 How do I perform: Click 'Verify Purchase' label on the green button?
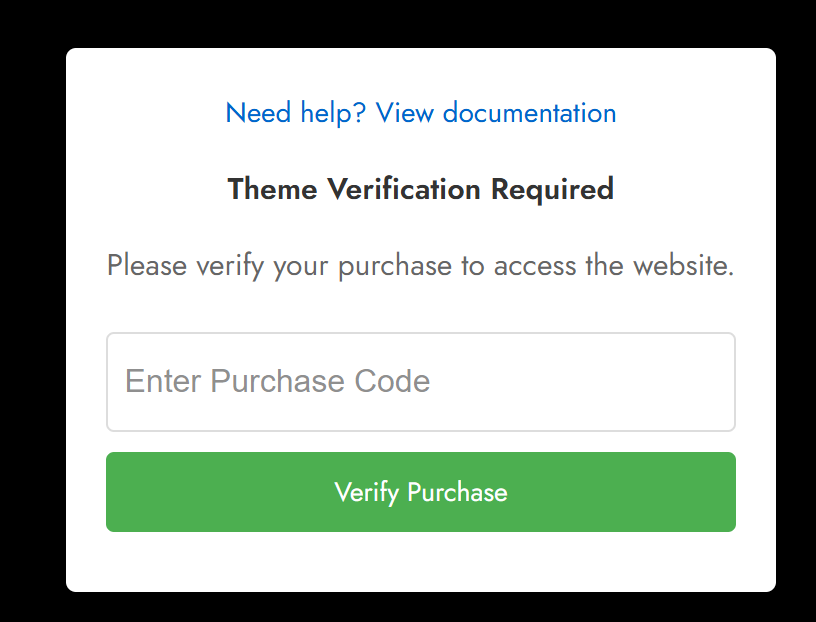(420, 492)
